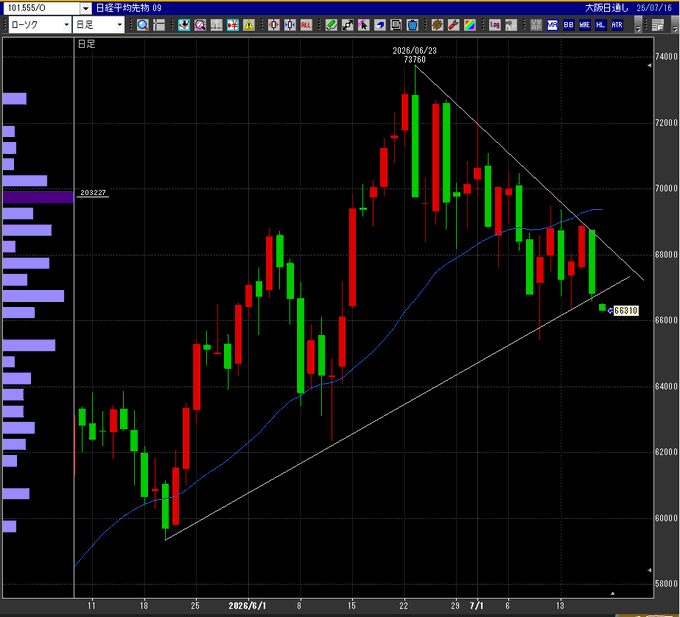Open the symbol code dropdown arrow
The height and width of the screenshot is (617, 680).
click(x=86, y=8)
